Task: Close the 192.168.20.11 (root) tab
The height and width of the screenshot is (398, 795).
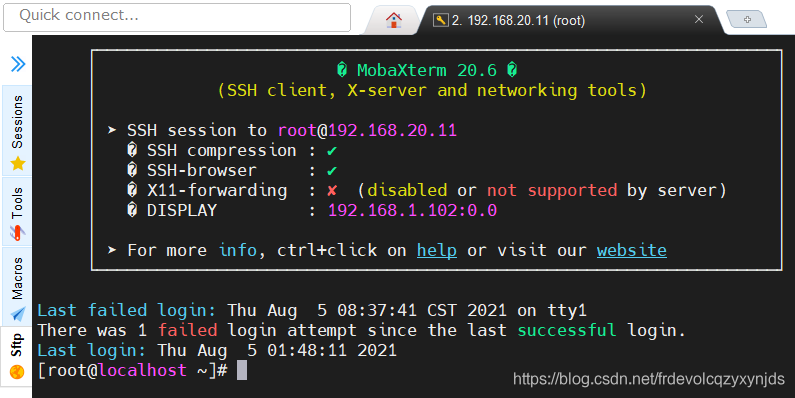Action: click(699, 19)
